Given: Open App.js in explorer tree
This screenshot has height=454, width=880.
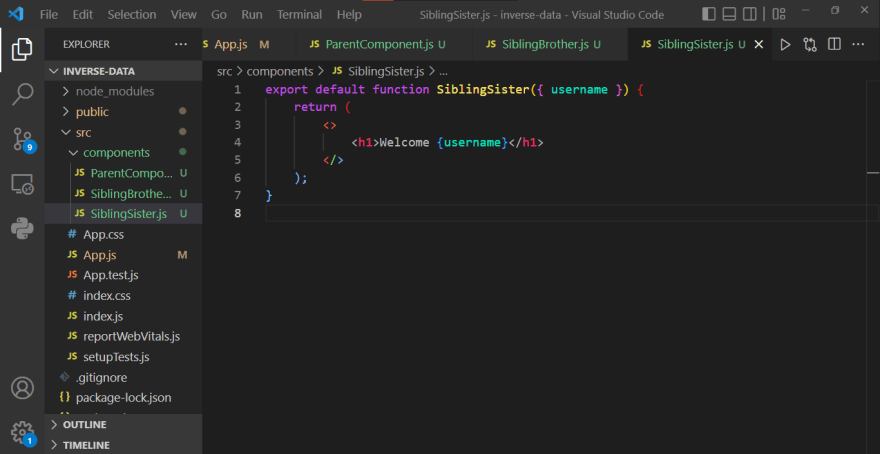Looking at the screenshot, I should pos(123,255).
